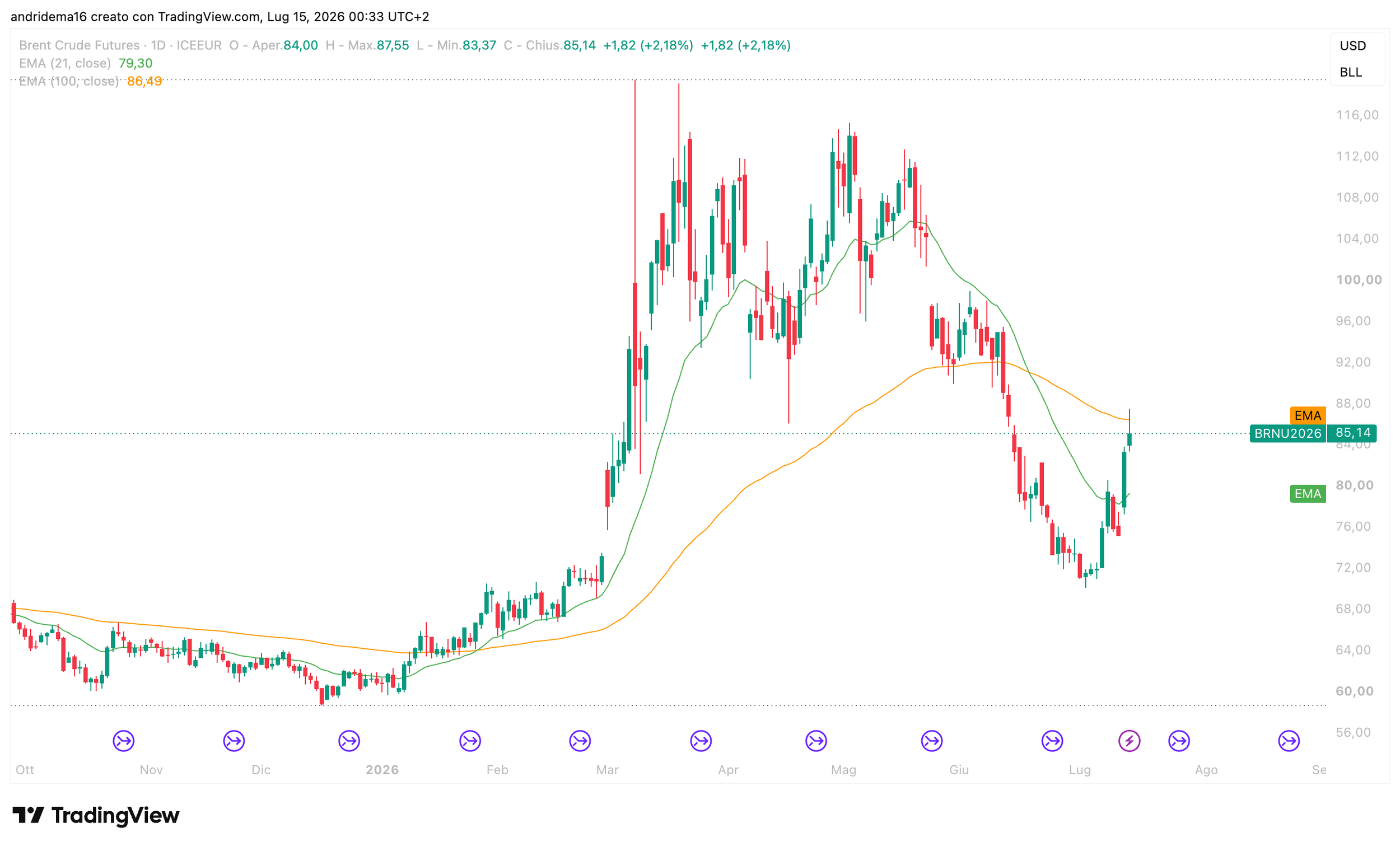Click the 88,00 price axis label
This screenshot has width=1400, height=847.
1353,403
